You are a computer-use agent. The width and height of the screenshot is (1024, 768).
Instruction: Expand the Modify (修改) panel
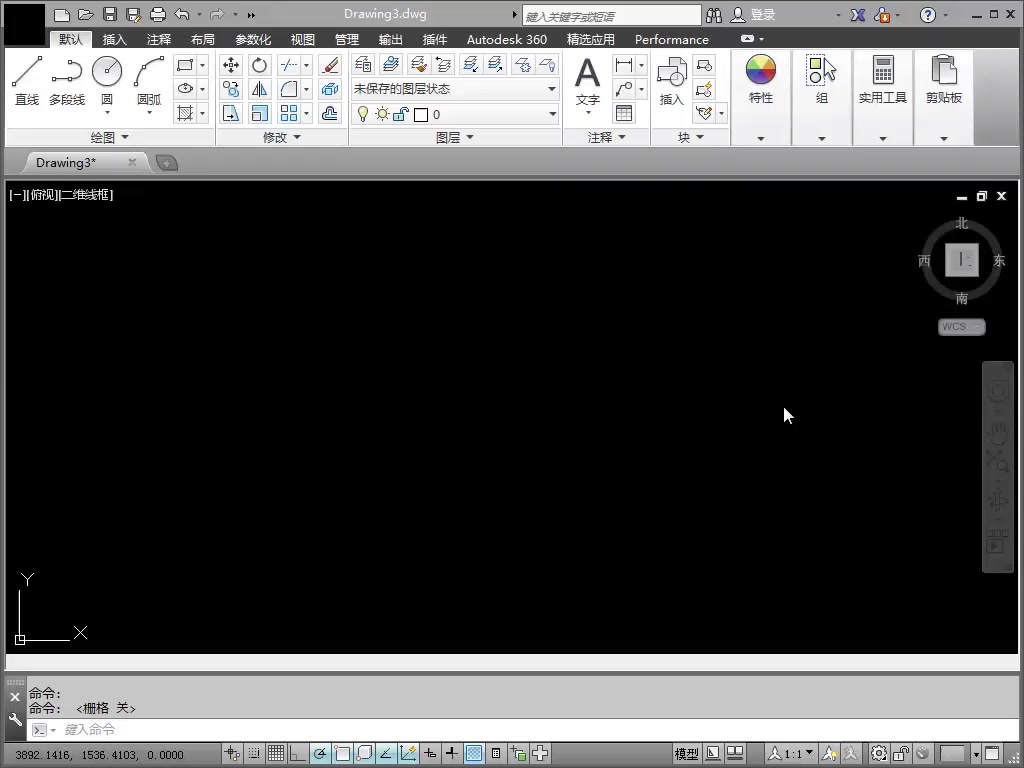point(281,137)
